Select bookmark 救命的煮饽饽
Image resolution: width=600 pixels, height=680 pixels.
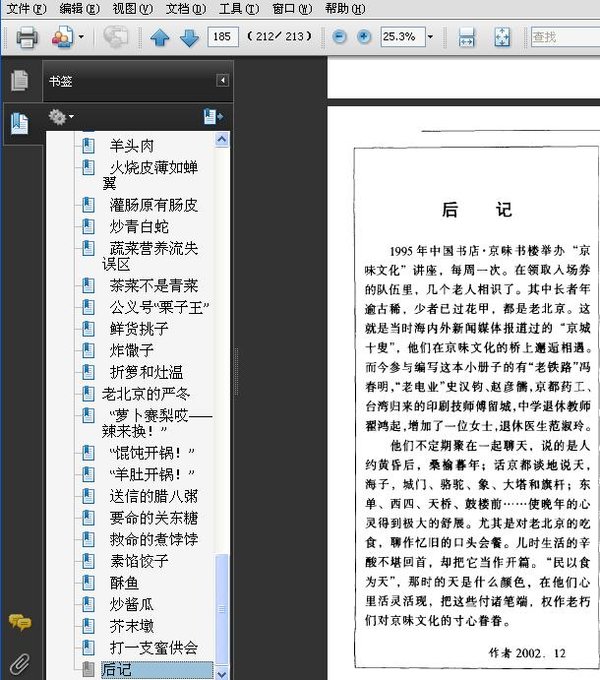pos(154,539)
